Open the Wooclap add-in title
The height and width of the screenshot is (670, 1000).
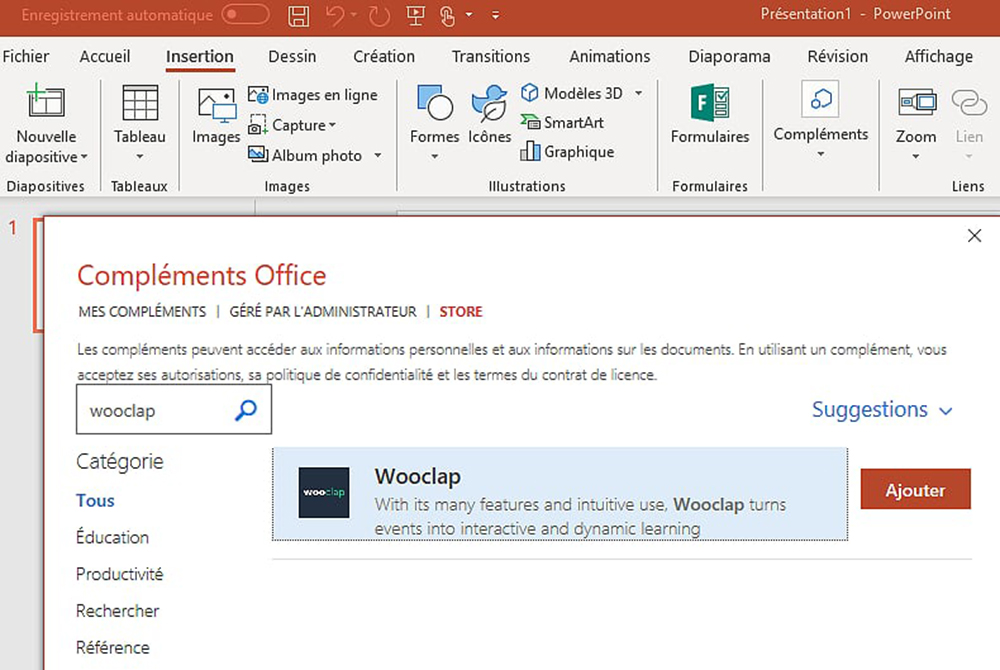point(418,476)
